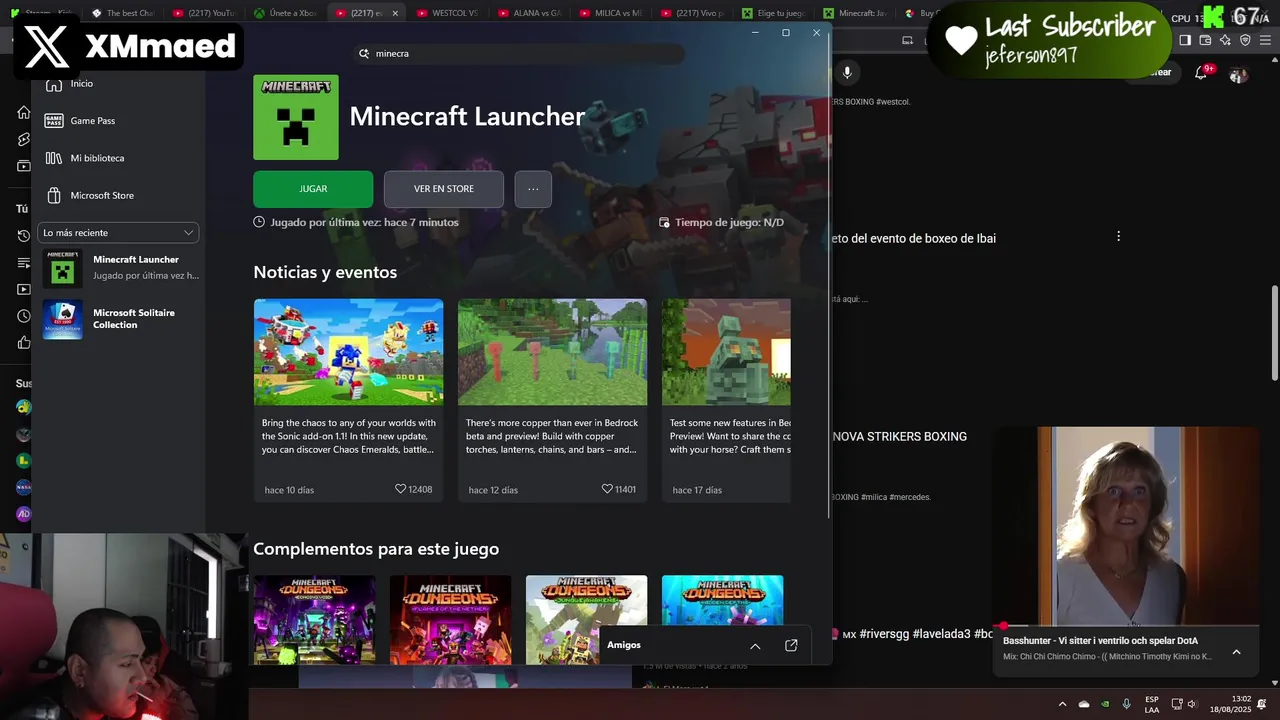Open the Hidden Depths Minecraft Dungeons add-on thumbnail
1280x720 pixels.
click(x=722, y=602)
